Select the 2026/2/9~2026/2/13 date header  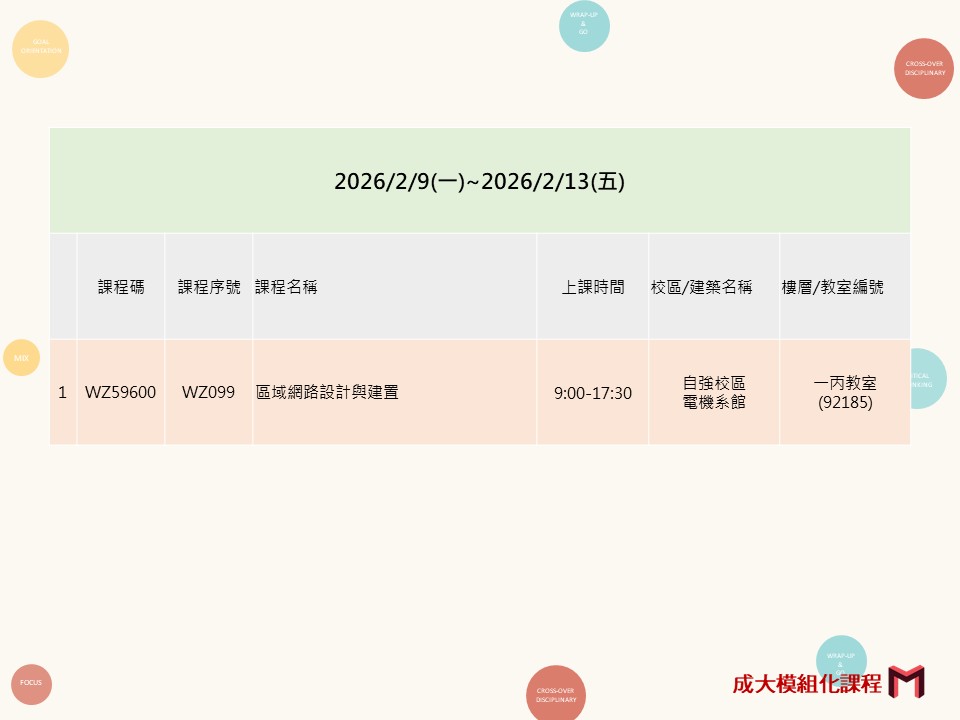[x=479, y=181]
